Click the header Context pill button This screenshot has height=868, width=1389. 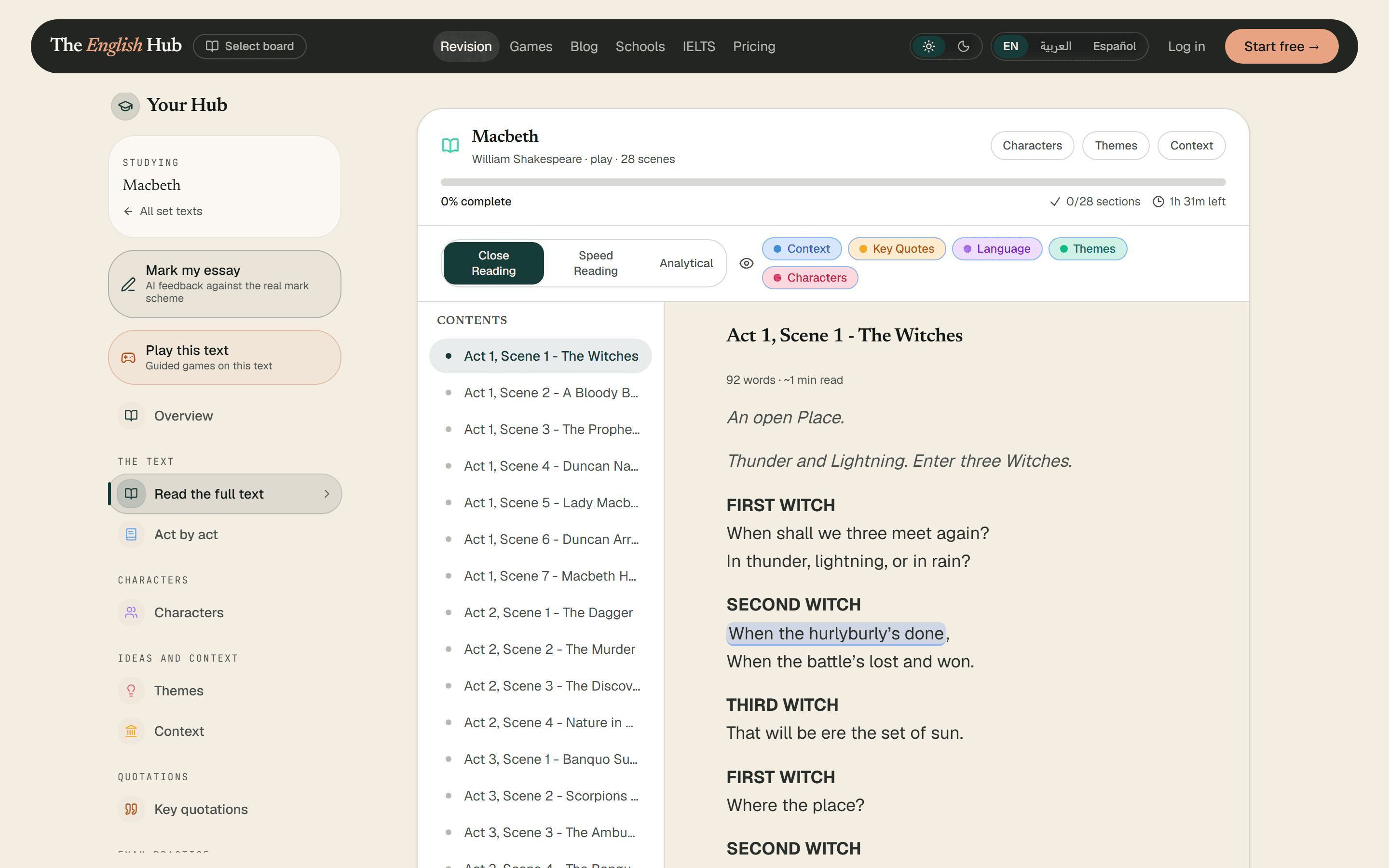(x=1191, y=146)
